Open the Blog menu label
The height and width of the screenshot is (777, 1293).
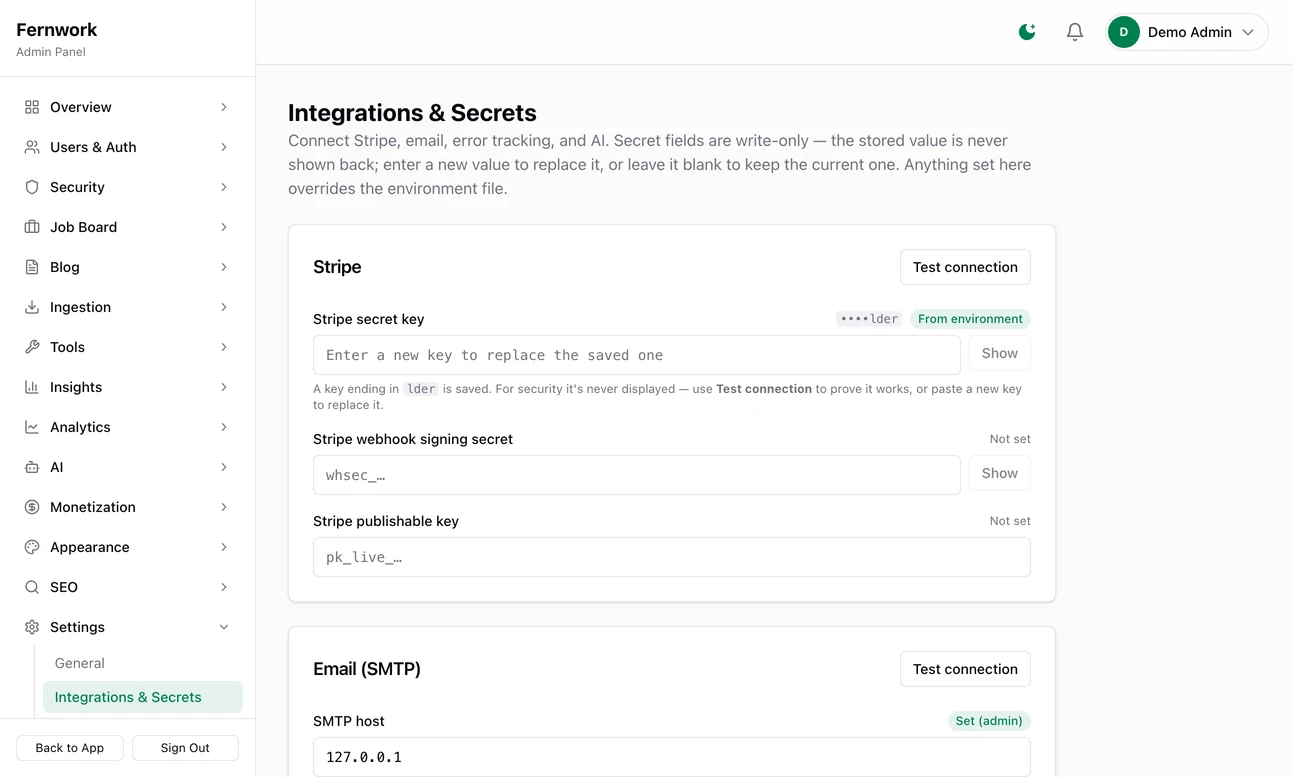coord(65,267)
